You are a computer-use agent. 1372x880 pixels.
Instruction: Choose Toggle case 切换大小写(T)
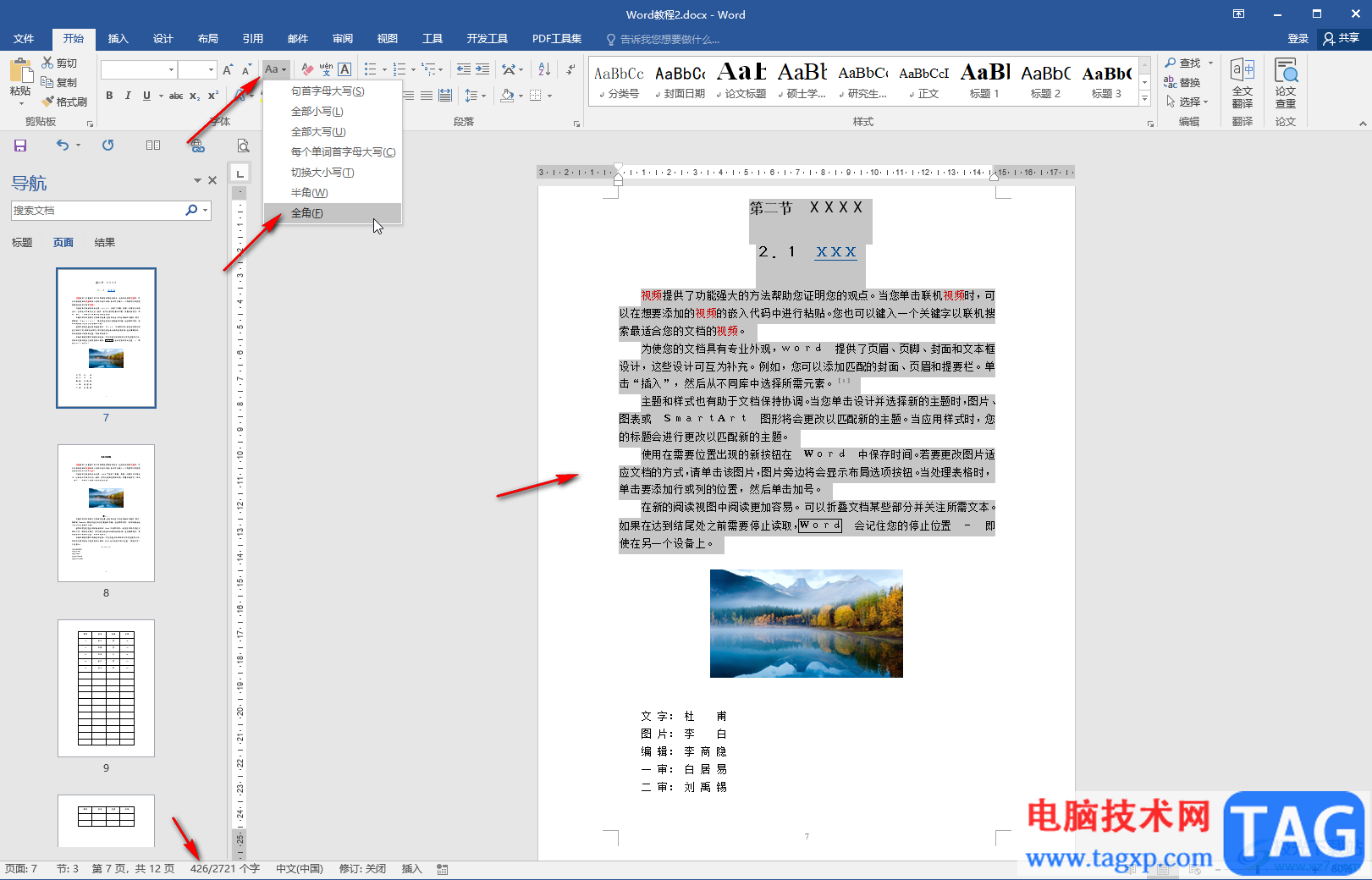click(x=332, y=173)
